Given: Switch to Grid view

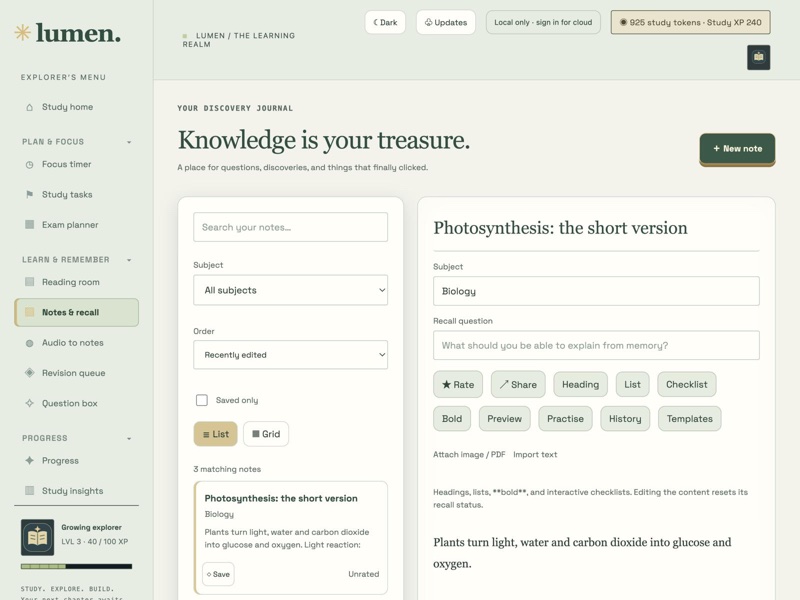Looking at the screenshot, I should click(266, 434).
